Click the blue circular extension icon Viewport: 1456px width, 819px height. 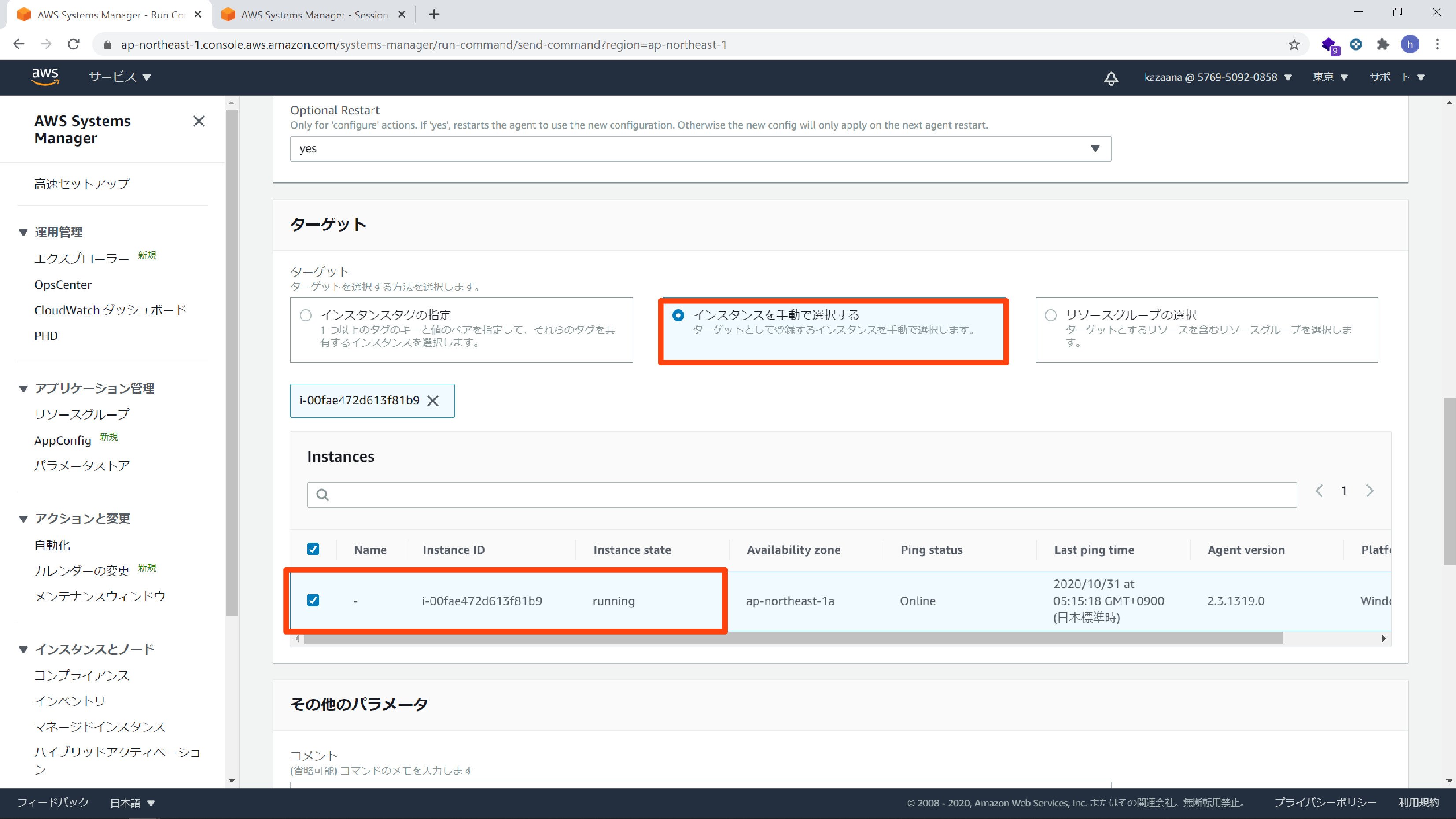[1356, 44]
